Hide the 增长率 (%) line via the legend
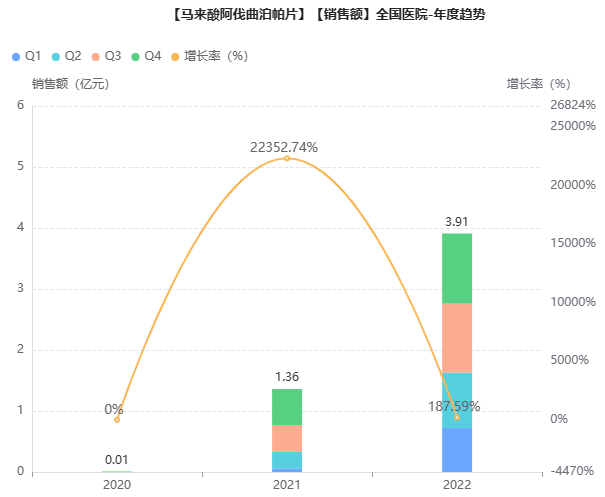 click(x=210, y=55)
